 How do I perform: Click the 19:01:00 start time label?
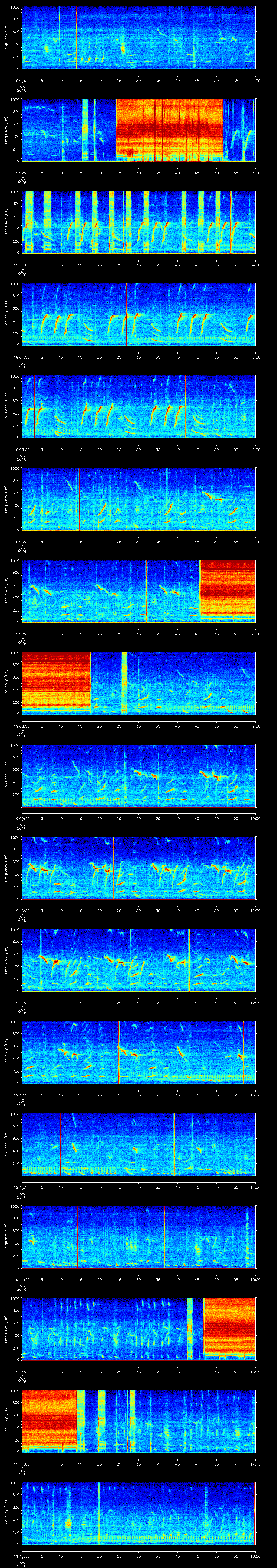click(21, 80)
